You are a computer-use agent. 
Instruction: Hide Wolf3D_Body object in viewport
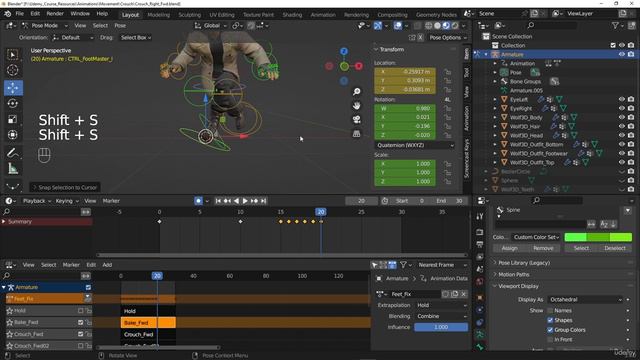pyautogui.click(x=622, y=117)
